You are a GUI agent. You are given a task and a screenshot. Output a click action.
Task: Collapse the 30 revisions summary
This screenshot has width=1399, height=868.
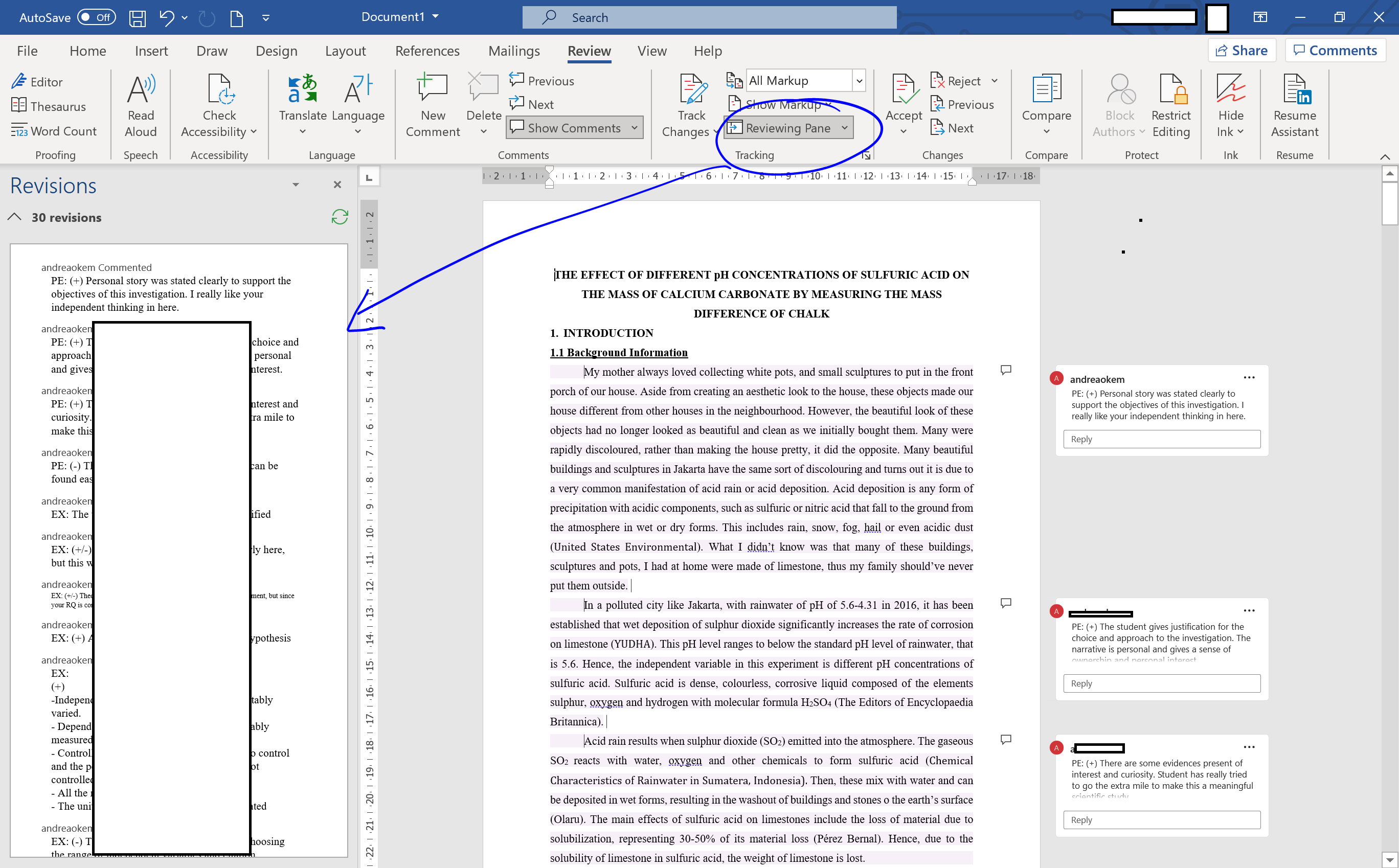pyautogui.click(x=14, y=217)
